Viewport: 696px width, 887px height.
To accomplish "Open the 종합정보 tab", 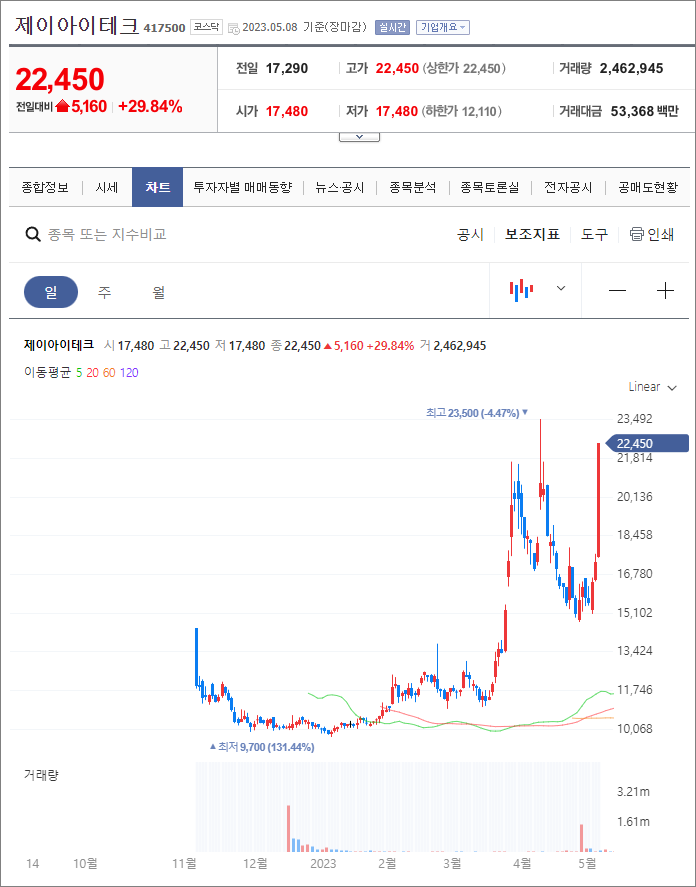I will point(45,187).
